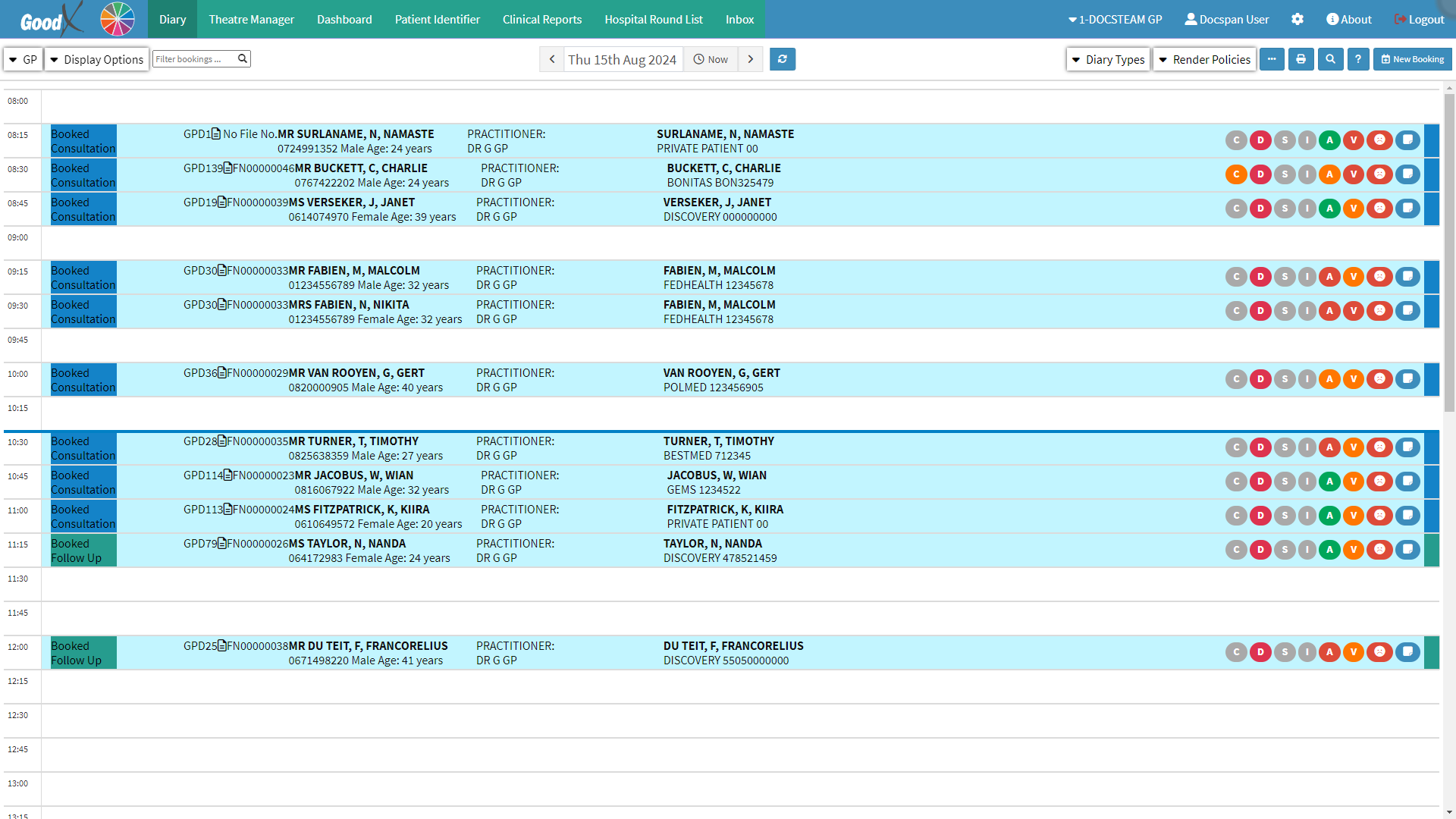Click the search magnifier button in toolbar
This screenshot has width=1456, height=819.
(1330, 59)
